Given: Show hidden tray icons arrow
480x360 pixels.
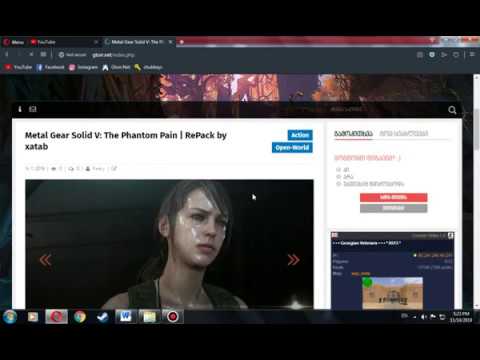Looking at the screenshot, I should tap(414, 317).
